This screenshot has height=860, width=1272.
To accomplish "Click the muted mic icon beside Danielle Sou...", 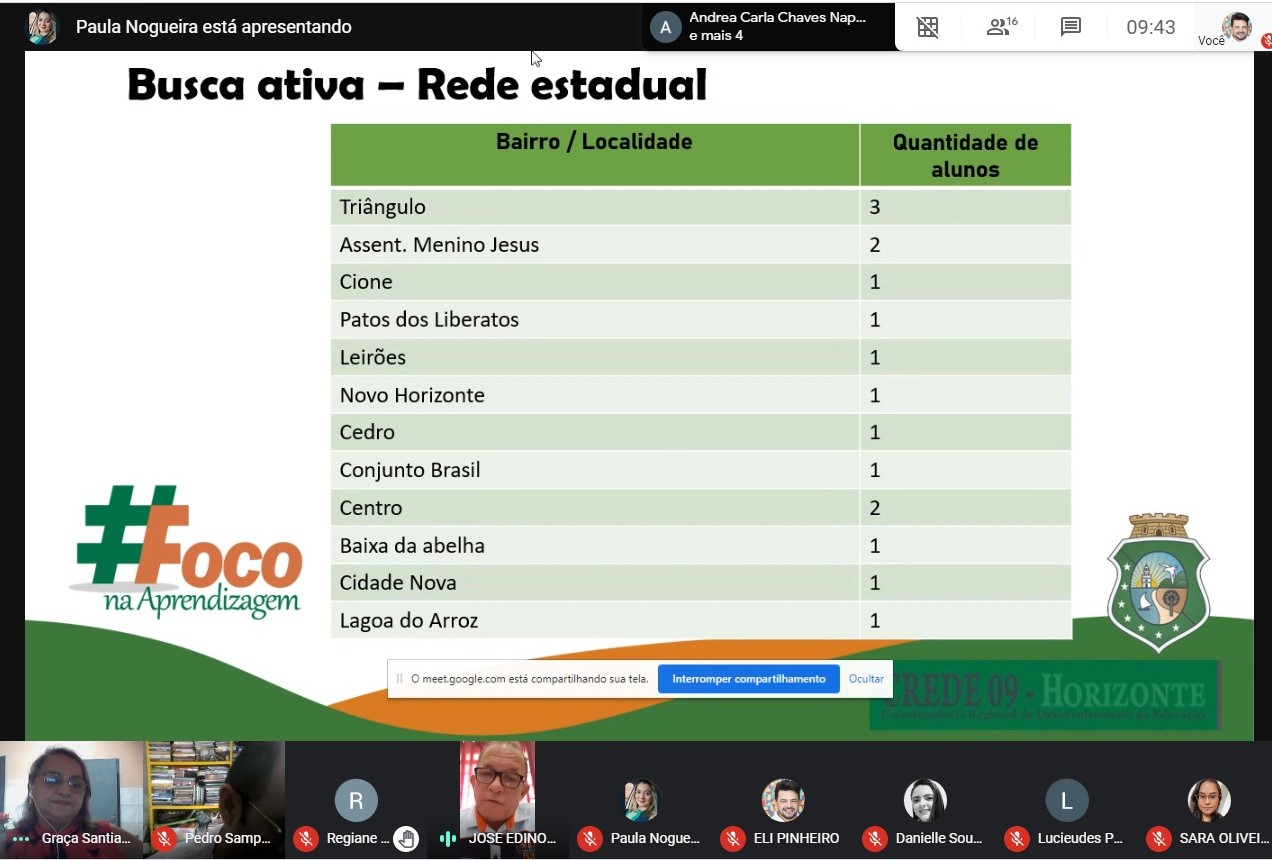I will click(875, 839).
